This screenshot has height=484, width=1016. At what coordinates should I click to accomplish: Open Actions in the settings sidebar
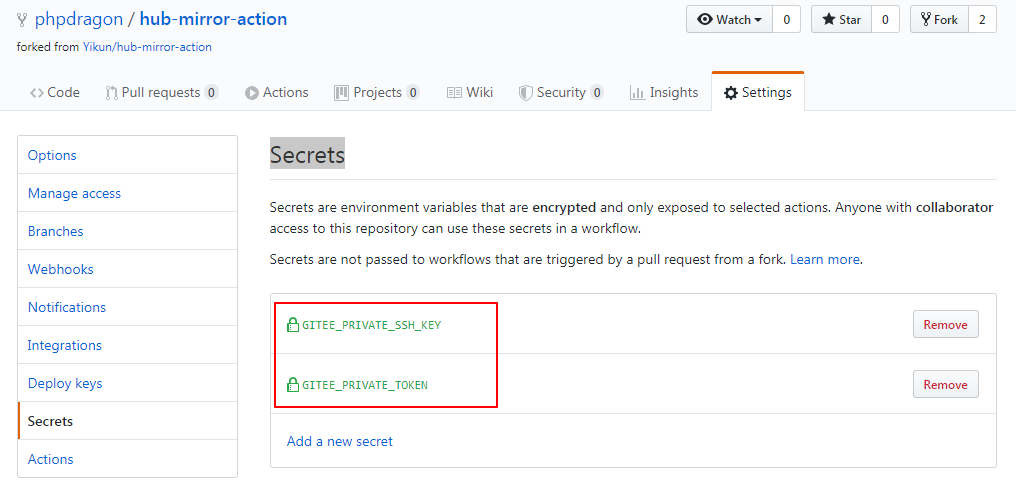[128, 459]
